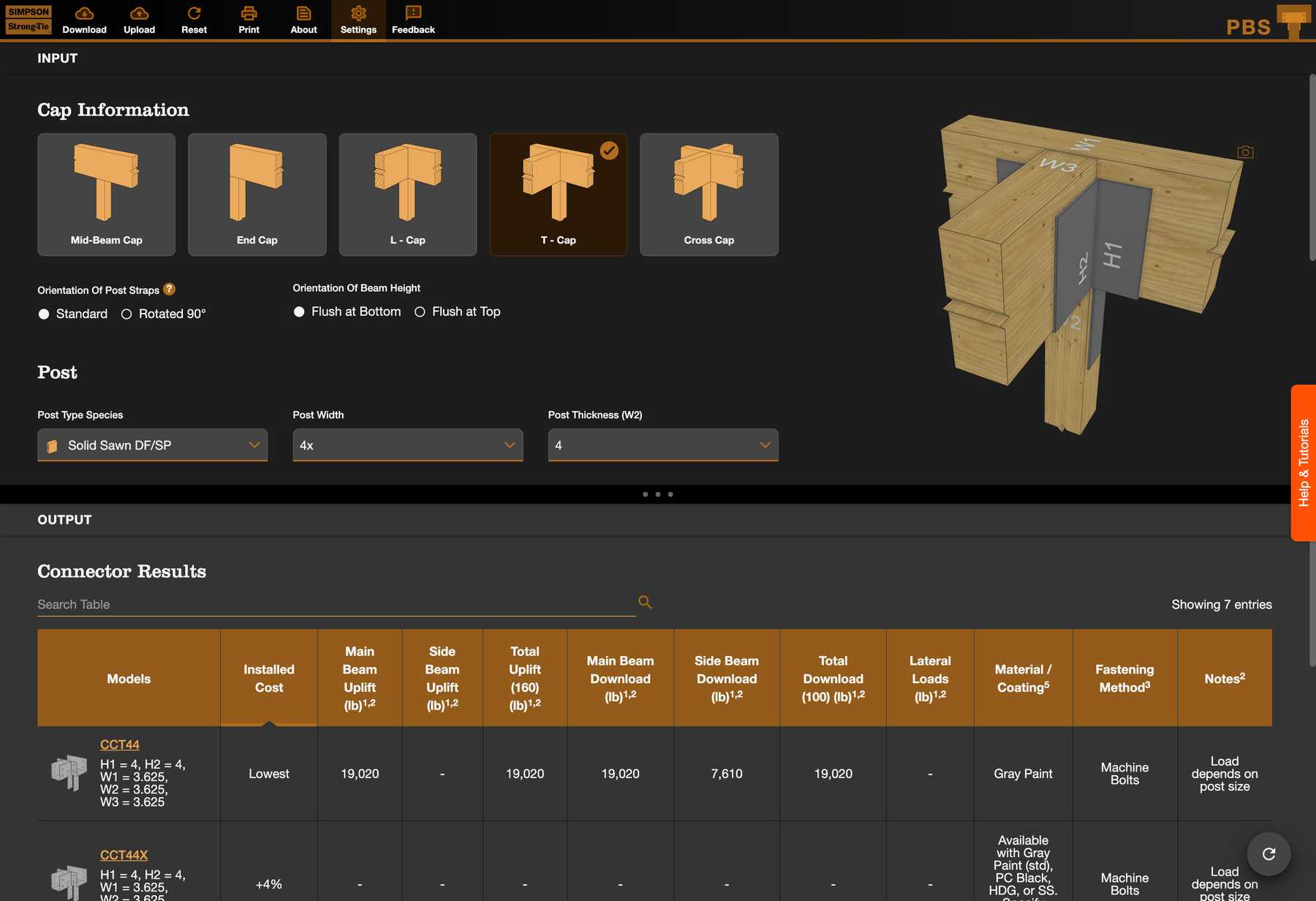
Task: Click the Download cloud icon
Action: click(84, 13)
